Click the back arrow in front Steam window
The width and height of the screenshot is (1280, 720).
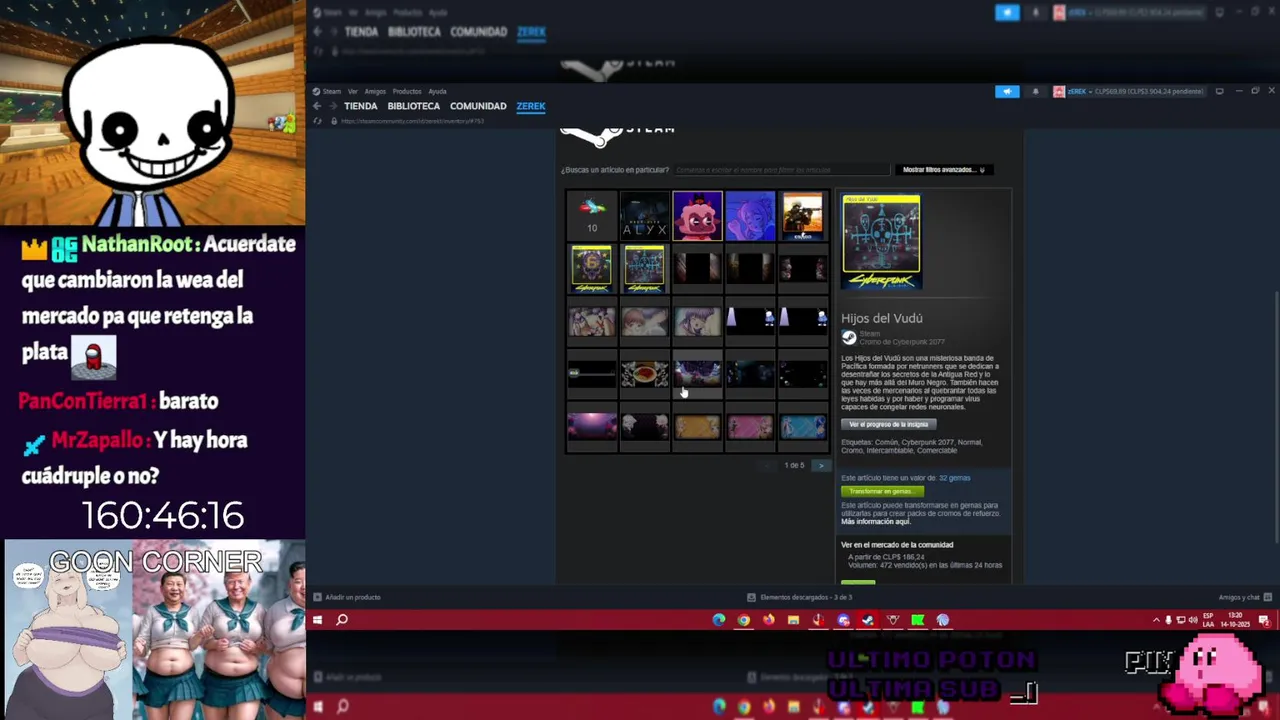tap(317, 106)
